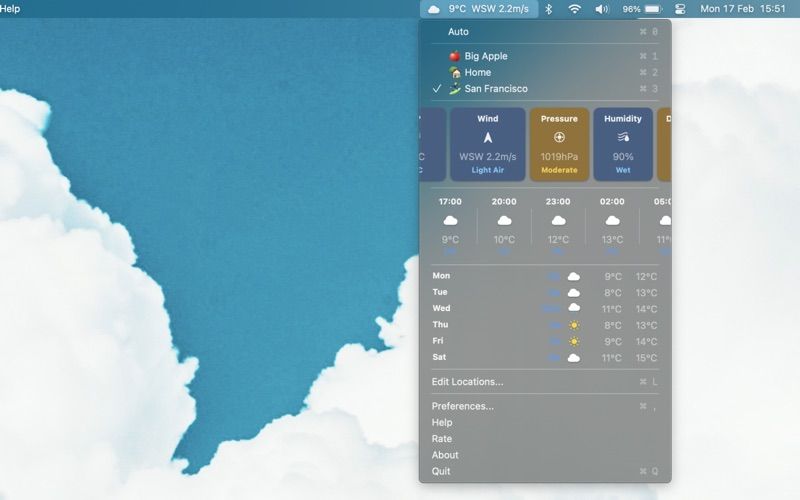Click the pressure gauge icon
The image size is (800, 500).
coord(559,137)
